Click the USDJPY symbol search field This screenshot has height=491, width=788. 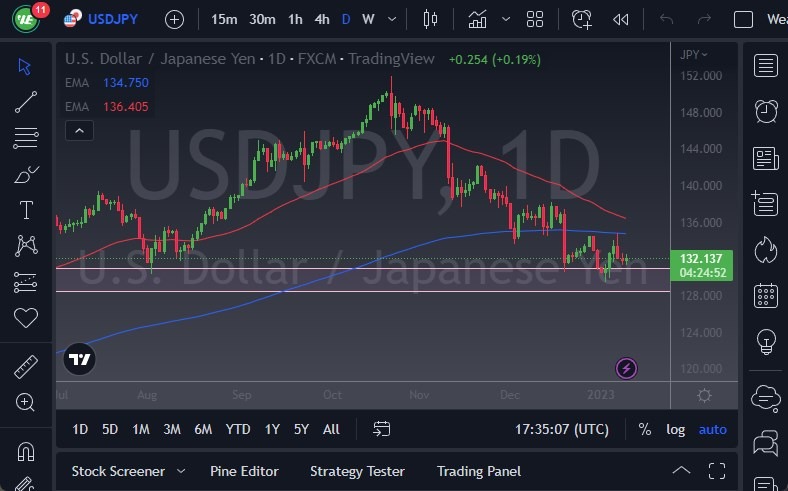(x=113, y=19)
